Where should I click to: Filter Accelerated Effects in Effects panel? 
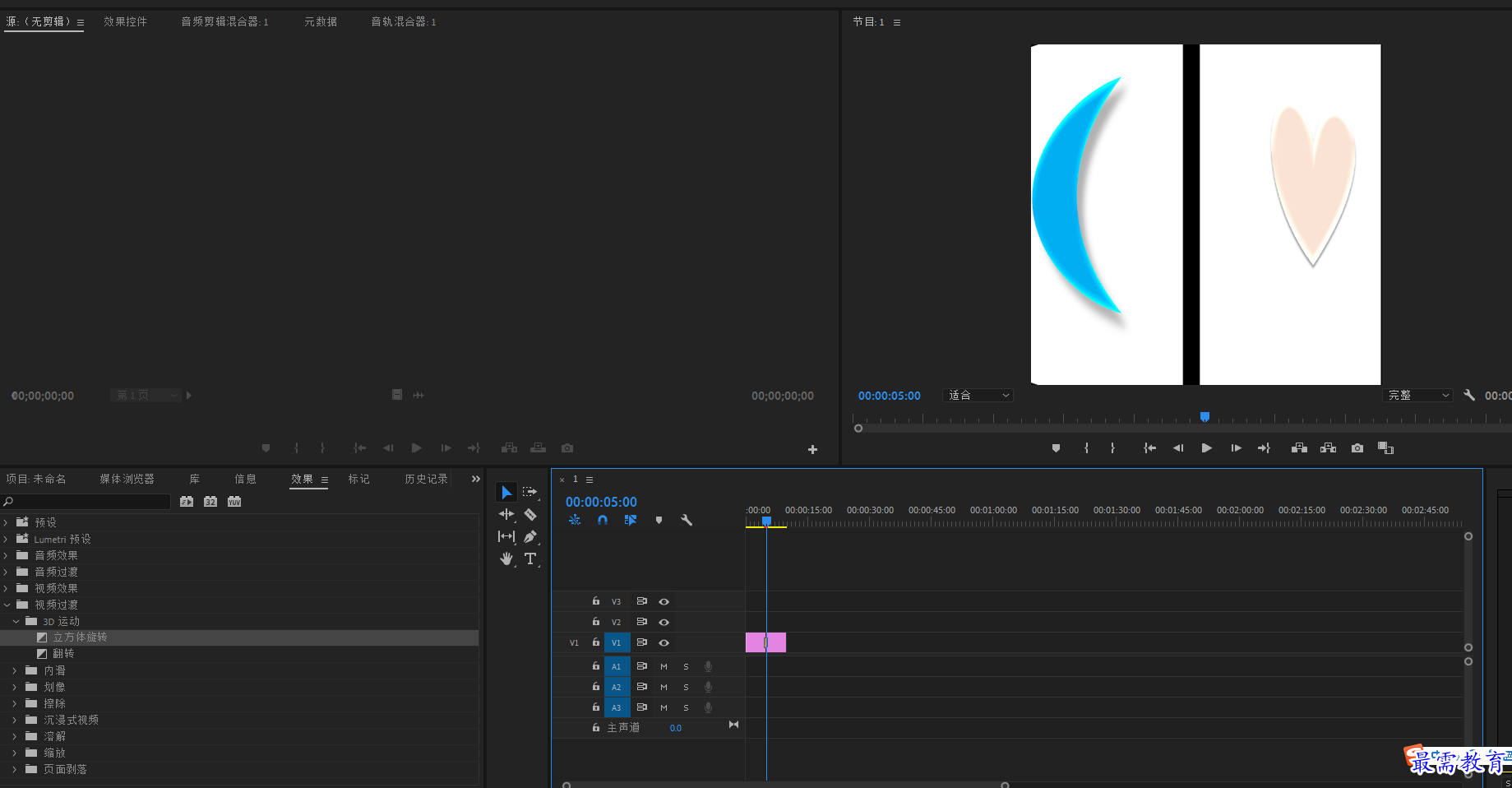click(x=187, y=501)
